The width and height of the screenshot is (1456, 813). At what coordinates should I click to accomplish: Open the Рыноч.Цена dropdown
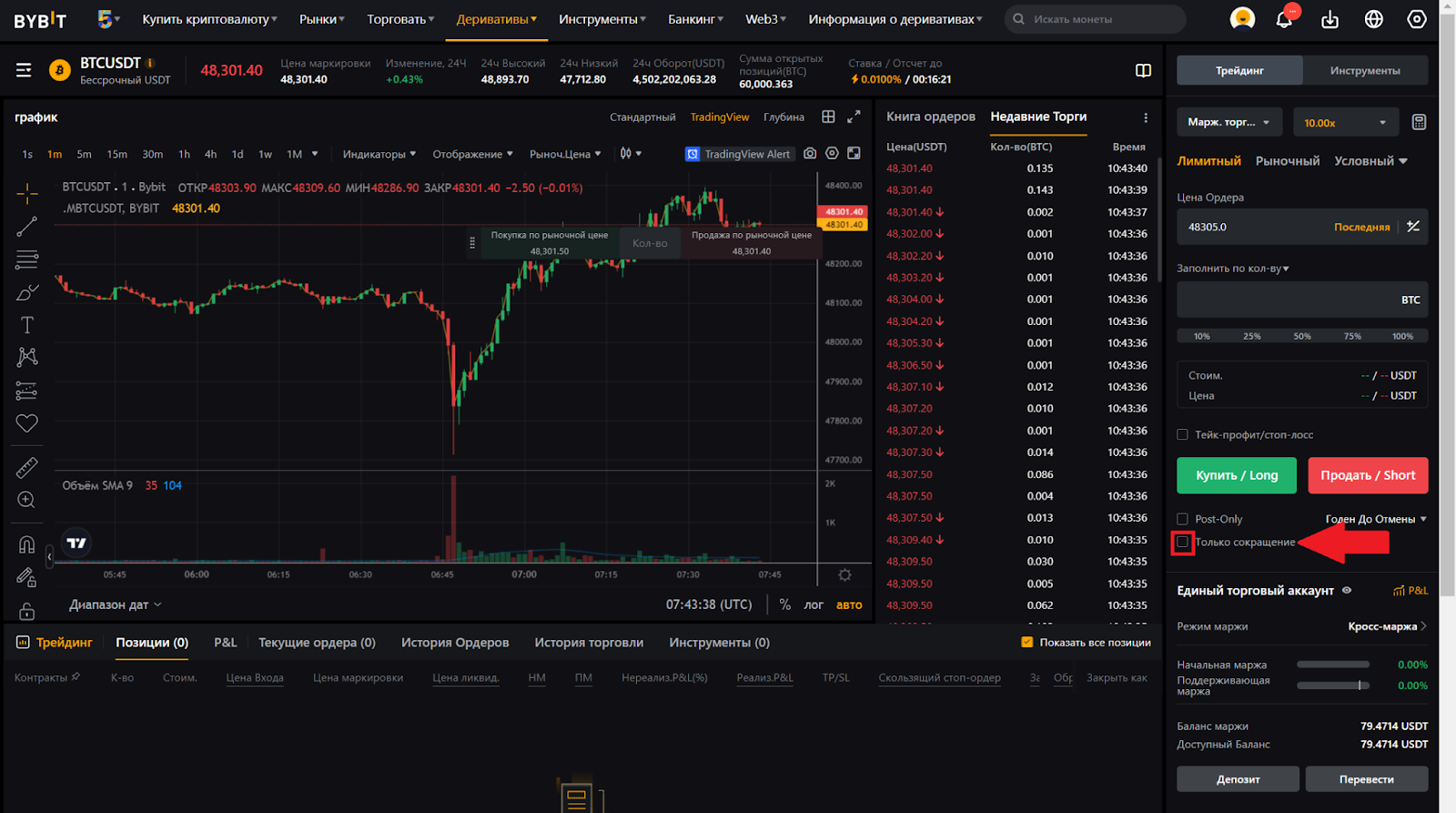click(565, 154)
